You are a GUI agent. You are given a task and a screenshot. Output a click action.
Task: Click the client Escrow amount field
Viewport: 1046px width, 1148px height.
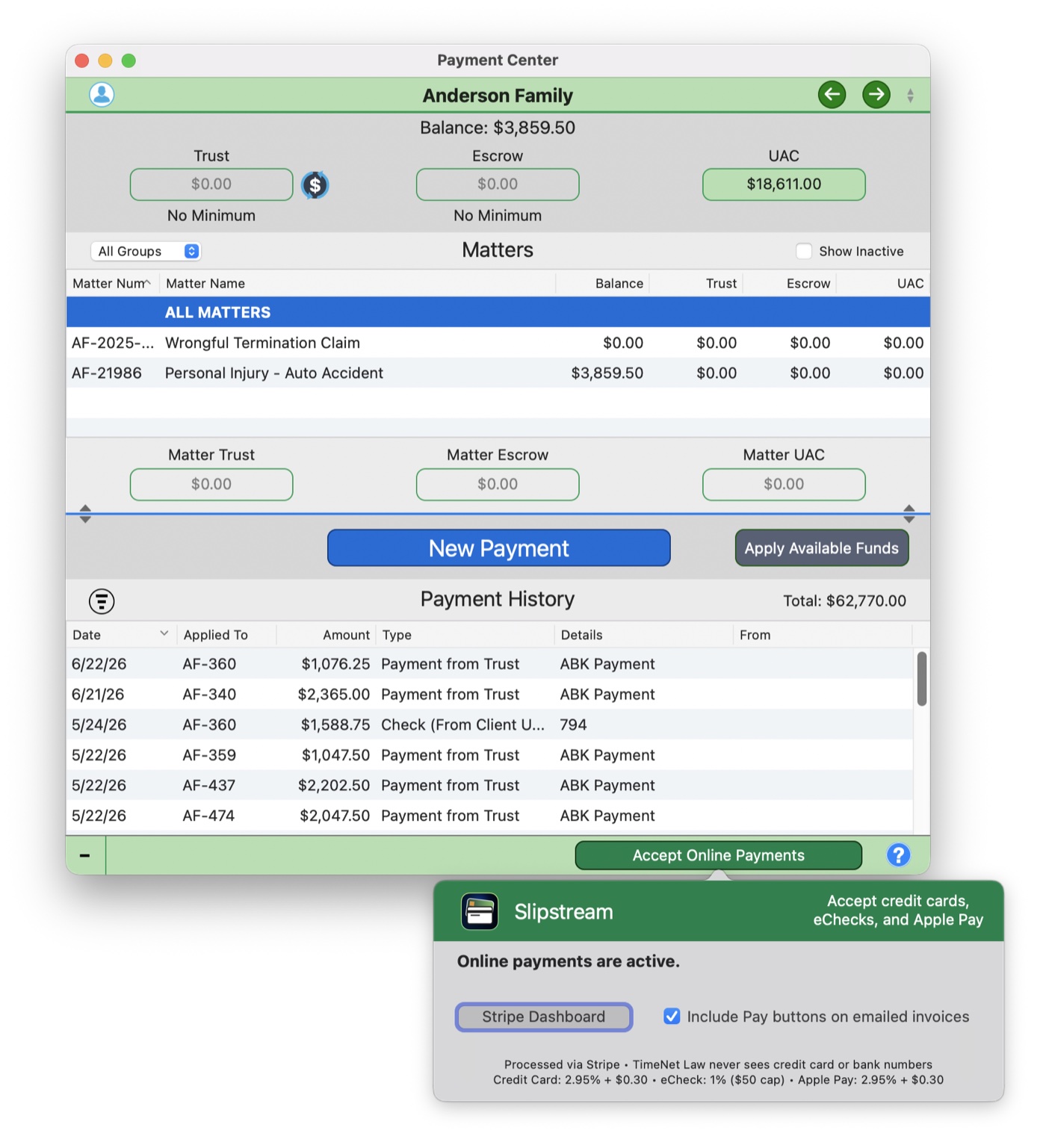498,184
